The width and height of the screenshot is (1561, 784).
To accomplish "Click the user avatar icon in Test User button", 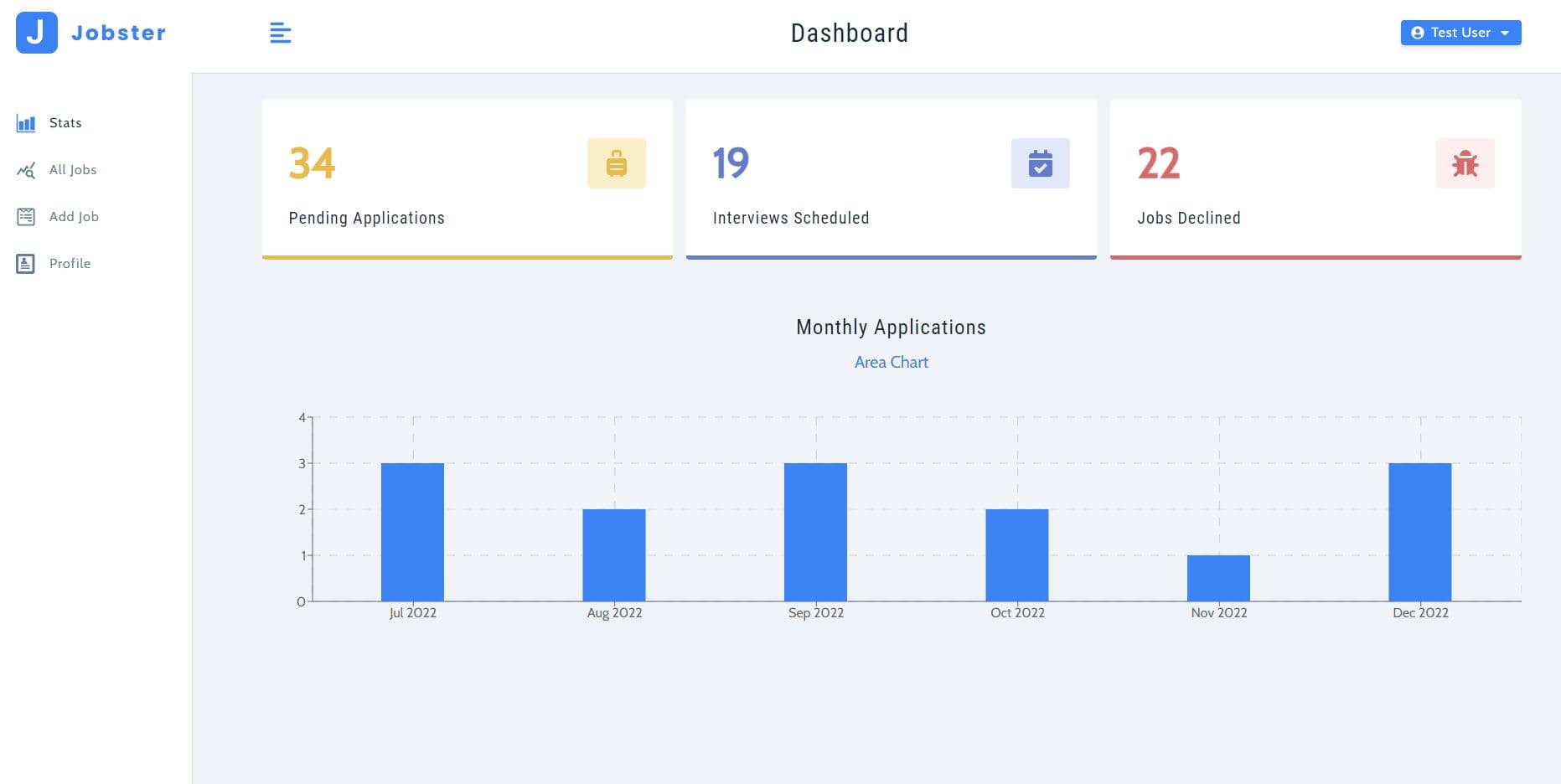I will (1418, 33).
